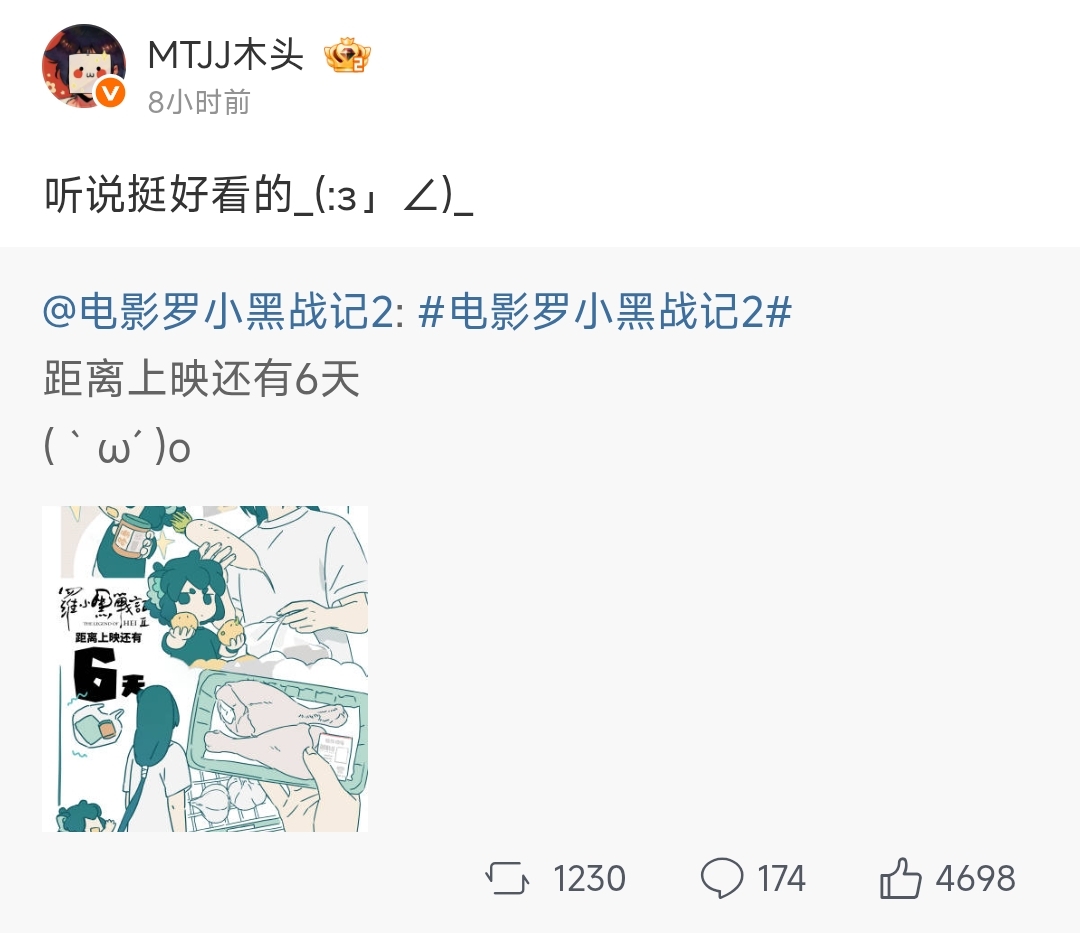This screenshot has width=1080, height=941.
Task: Click the comment bubble icon
Action: click(x=722, y=878)
